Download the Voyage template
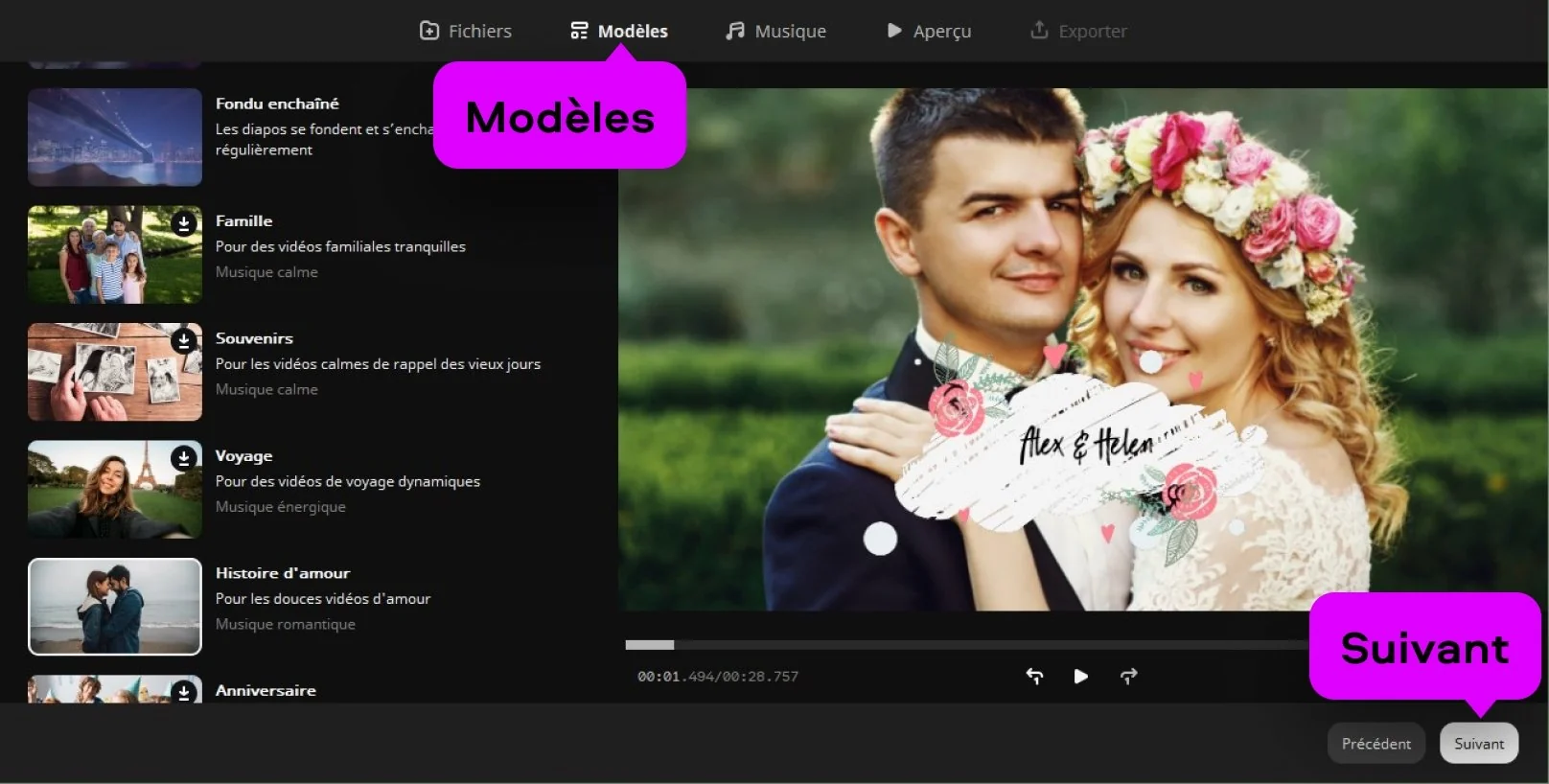Viewport: 1549px width, 784px height. [x=184, y=458]
